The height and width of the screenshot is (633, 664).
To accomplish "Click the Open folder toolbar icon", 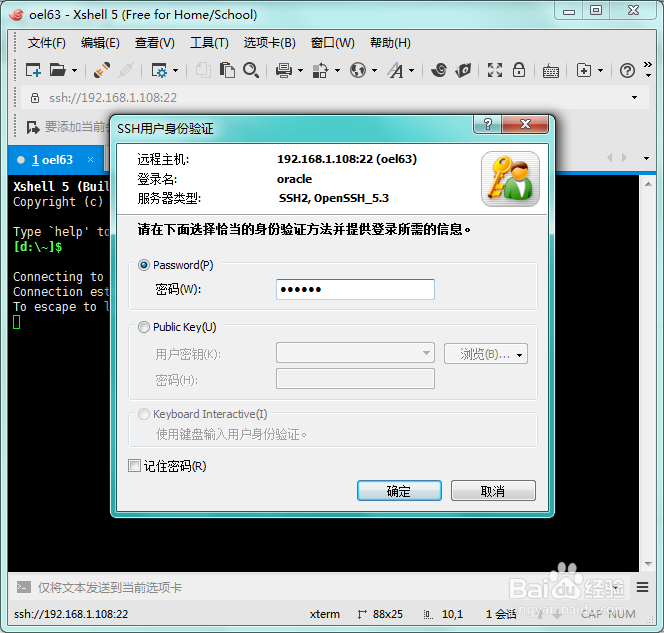I will point(58,70).
